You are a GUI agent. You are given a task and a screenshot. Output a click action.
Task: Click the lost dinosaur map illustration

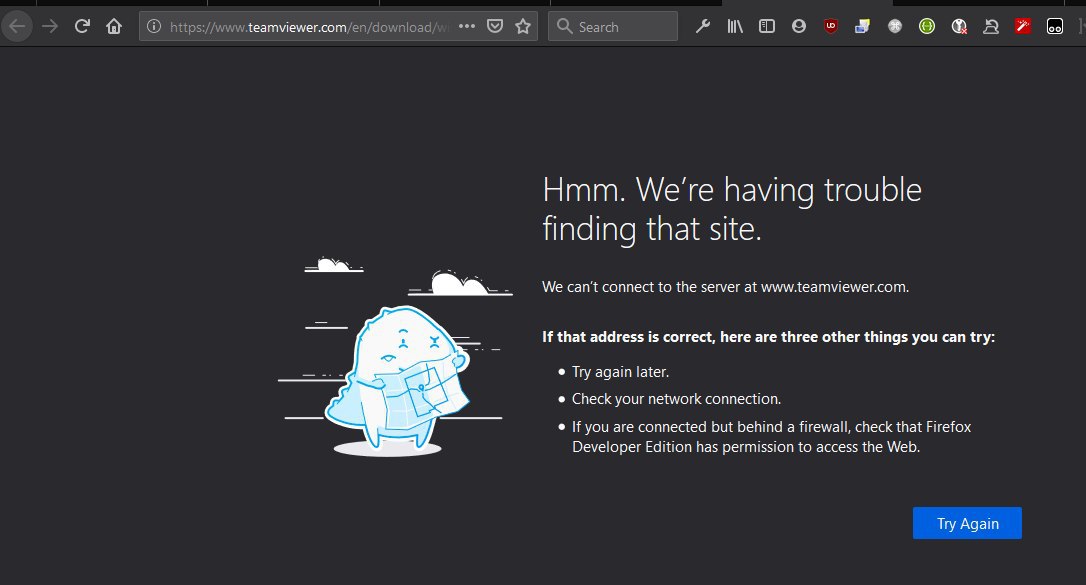click(x=395, y=357)
